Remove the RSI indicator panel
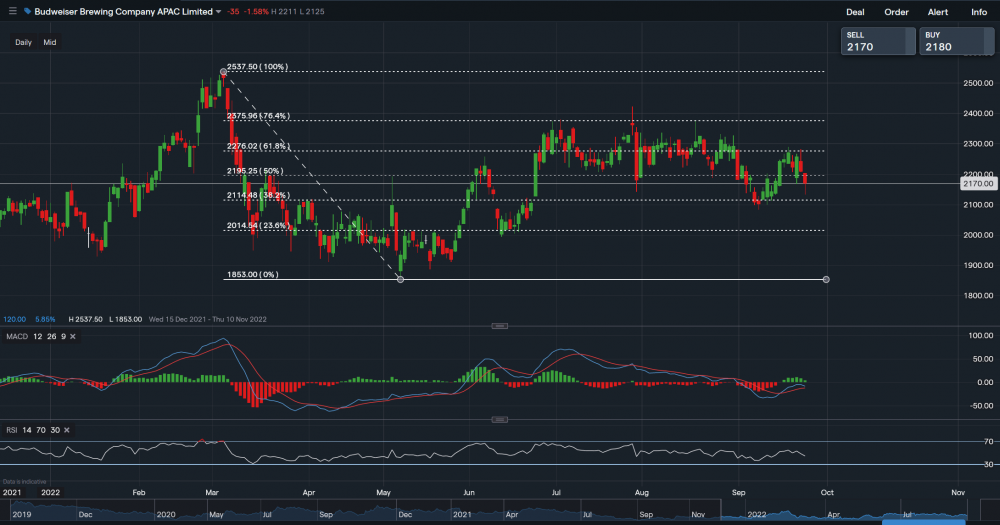Image resolution: width=1000 pixels, height=525 pixels. click(67, 429)
